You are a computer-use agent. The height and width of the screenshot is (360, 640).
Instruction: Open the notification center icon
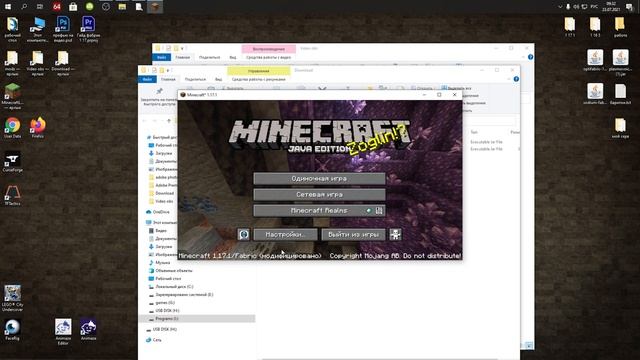pos(629,7)
